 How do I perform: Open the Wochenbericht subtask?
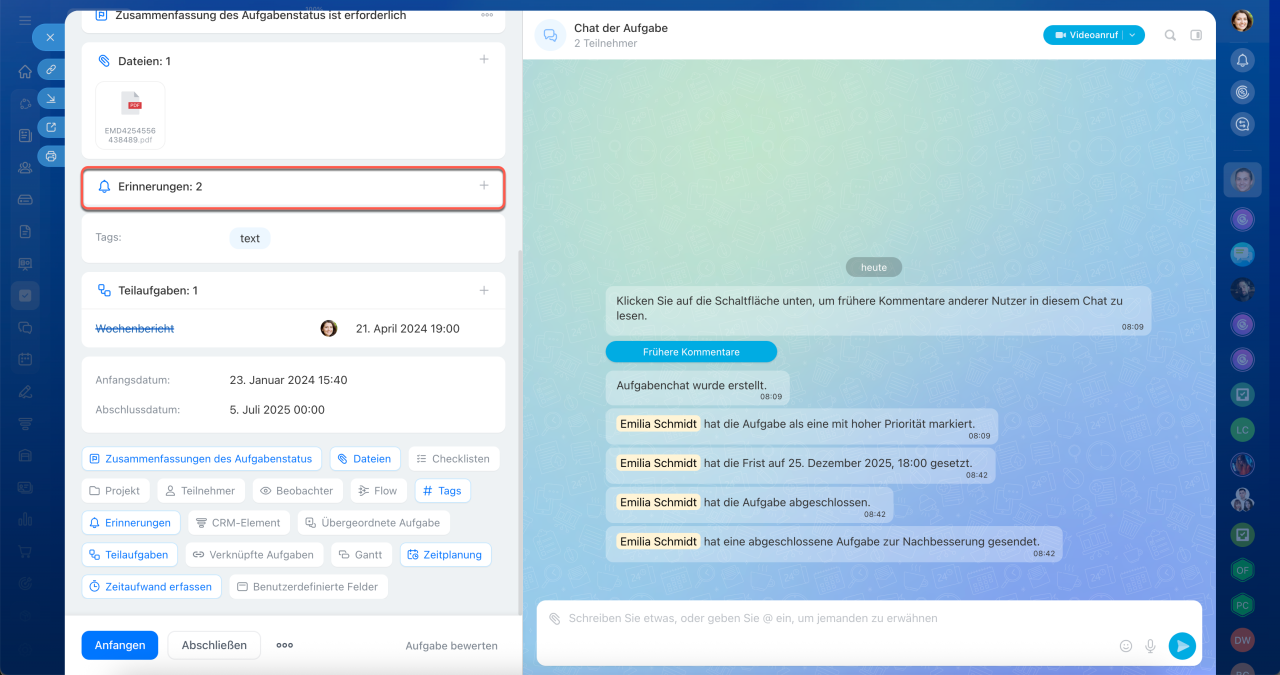135,328
